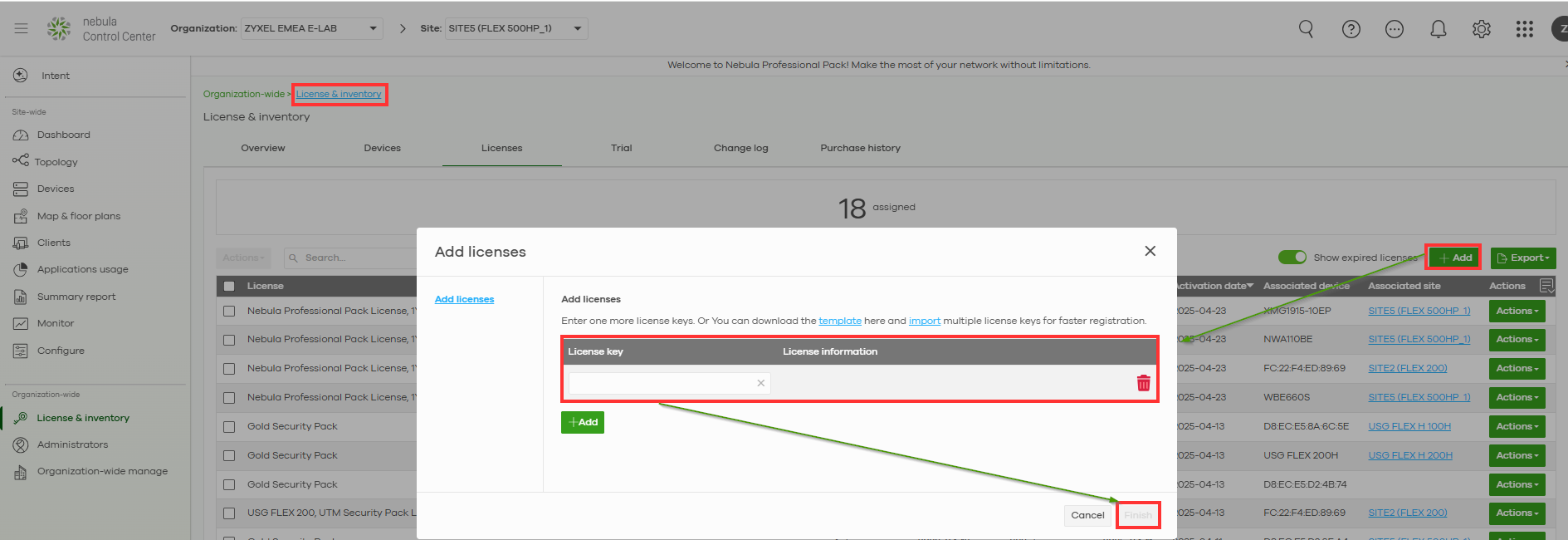Clear the License key field with the x icon
This screenshot has width=1568, height=540.
pyautogui.click(x=760, y=383)
